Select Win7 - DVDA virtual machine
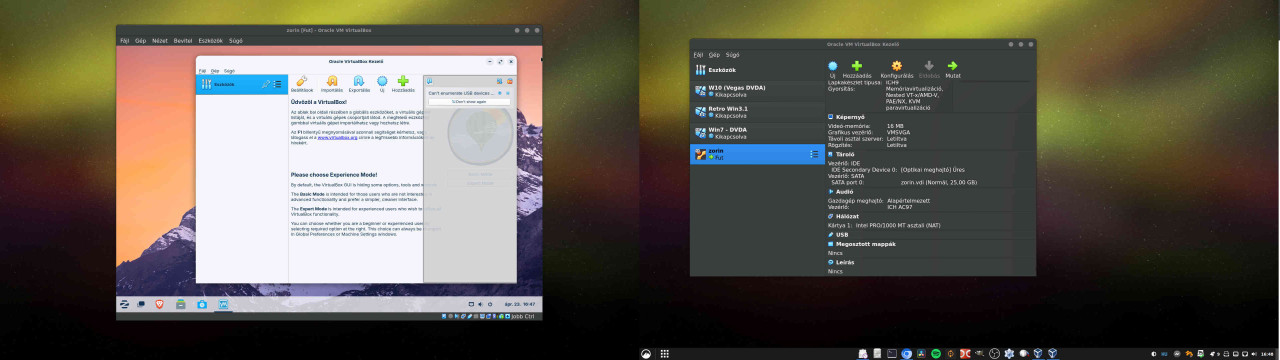Image resolution: width=1280 pixels, height=360 pixels. click(757, 133)
